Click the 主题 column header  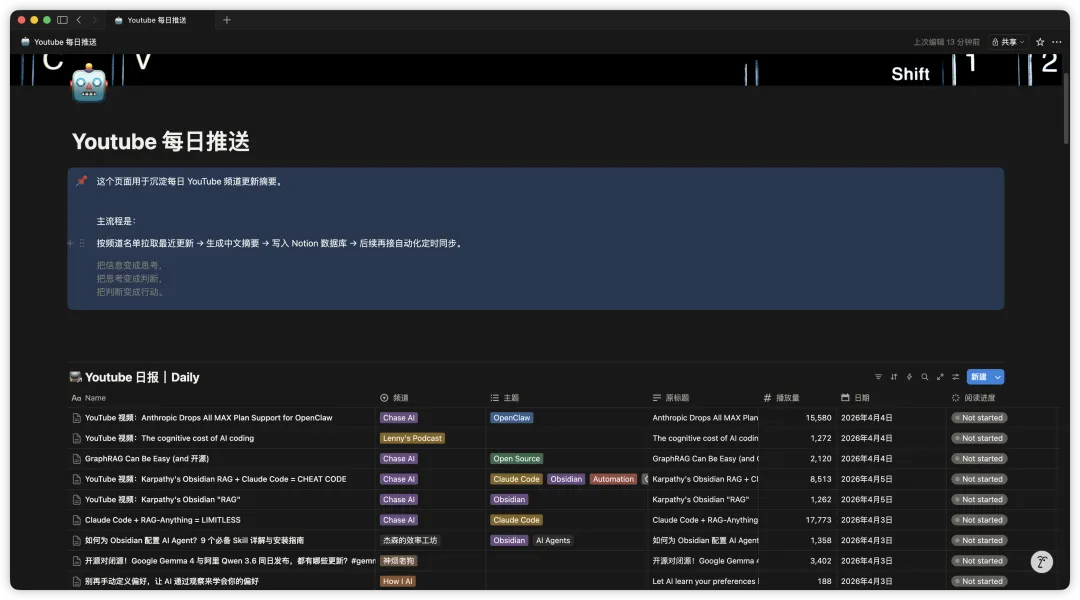[505, 398]
